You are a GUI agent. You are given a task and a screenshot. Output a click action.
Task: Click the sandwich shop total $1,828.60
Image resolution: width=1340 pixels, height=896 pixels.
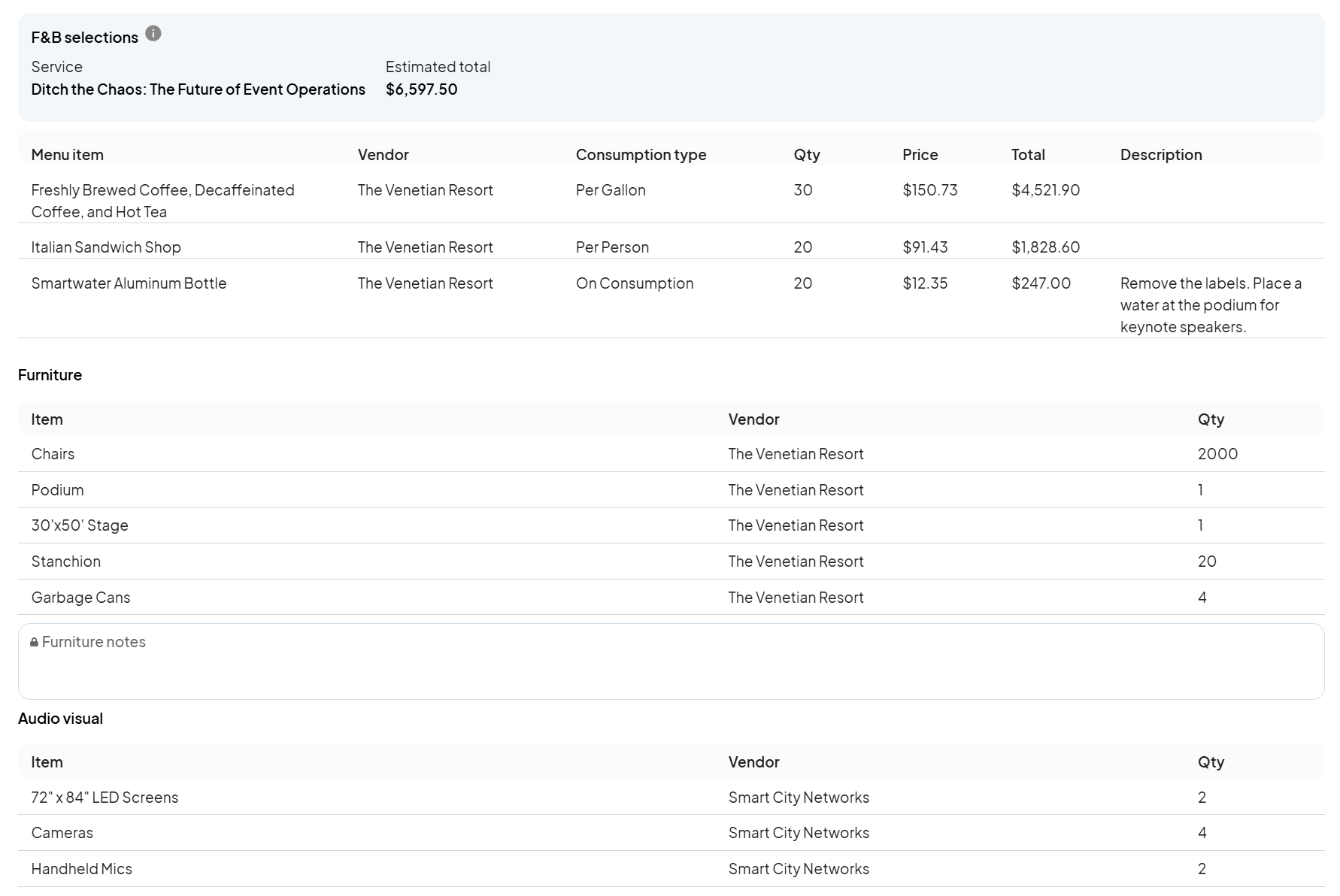1045,247
